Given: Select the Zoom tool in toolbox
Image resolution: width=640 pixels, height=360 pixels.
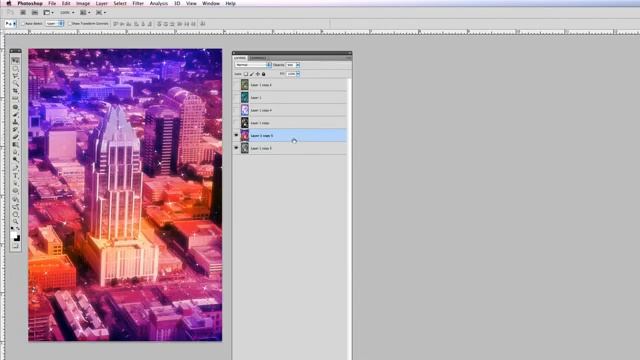Looking at the screenshot, I should pos(16,222).
